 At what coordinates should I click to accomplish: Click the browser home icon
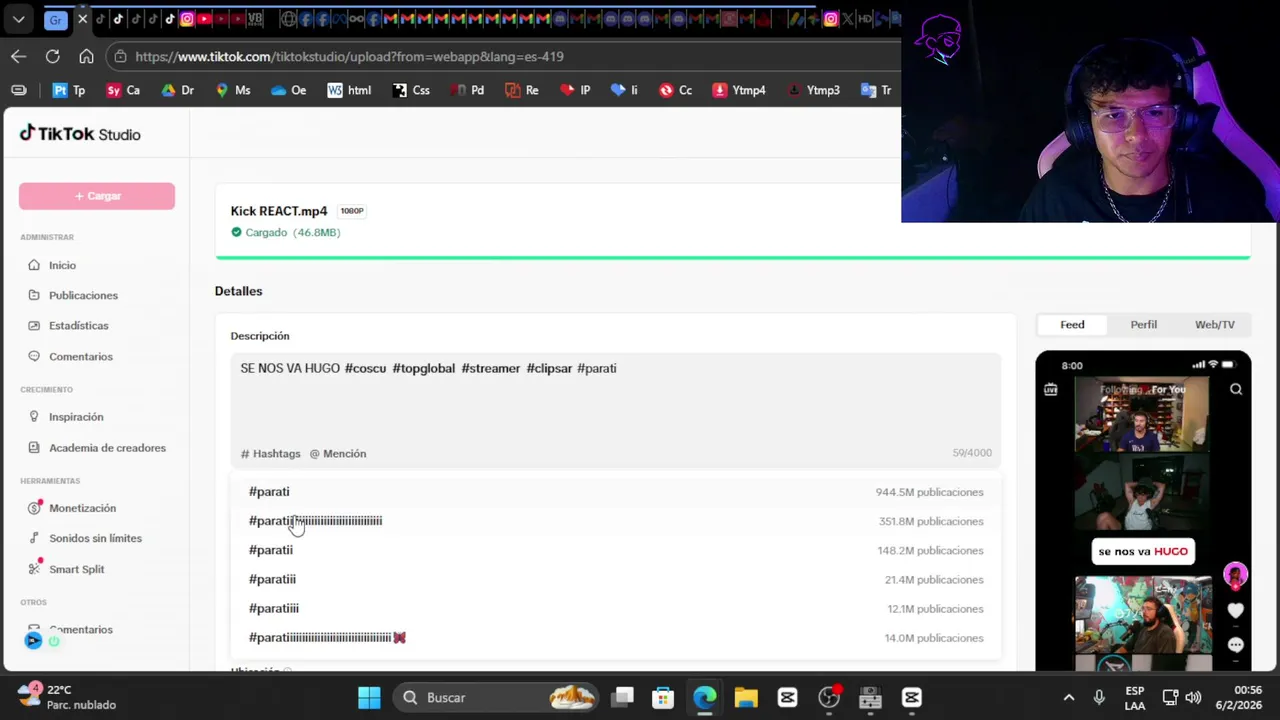[86, 57]
